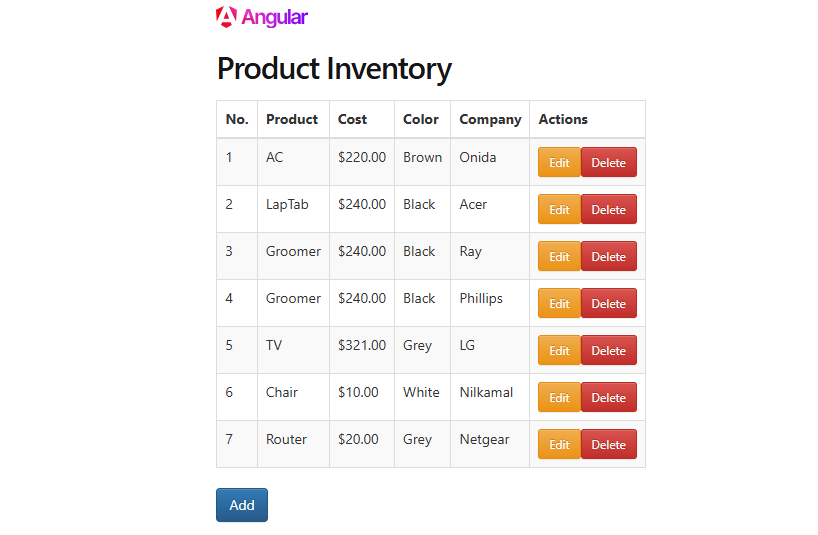This screenshot has width=818, height=535.
Task: Select the Product Inventory heading
Action: tap(334, 68)
